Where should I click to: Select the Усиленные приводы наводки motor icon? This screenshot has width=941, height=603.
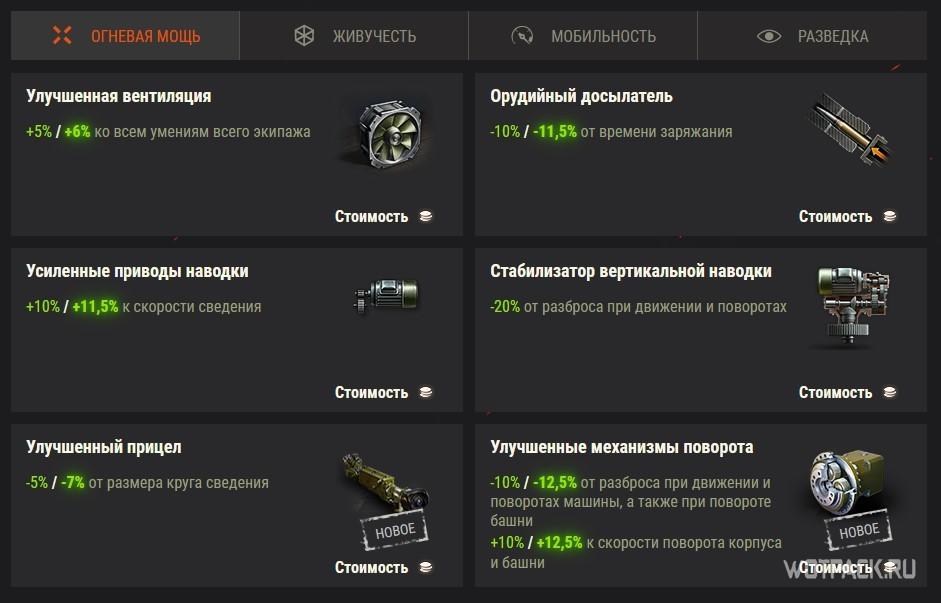(x=386, y=295)
